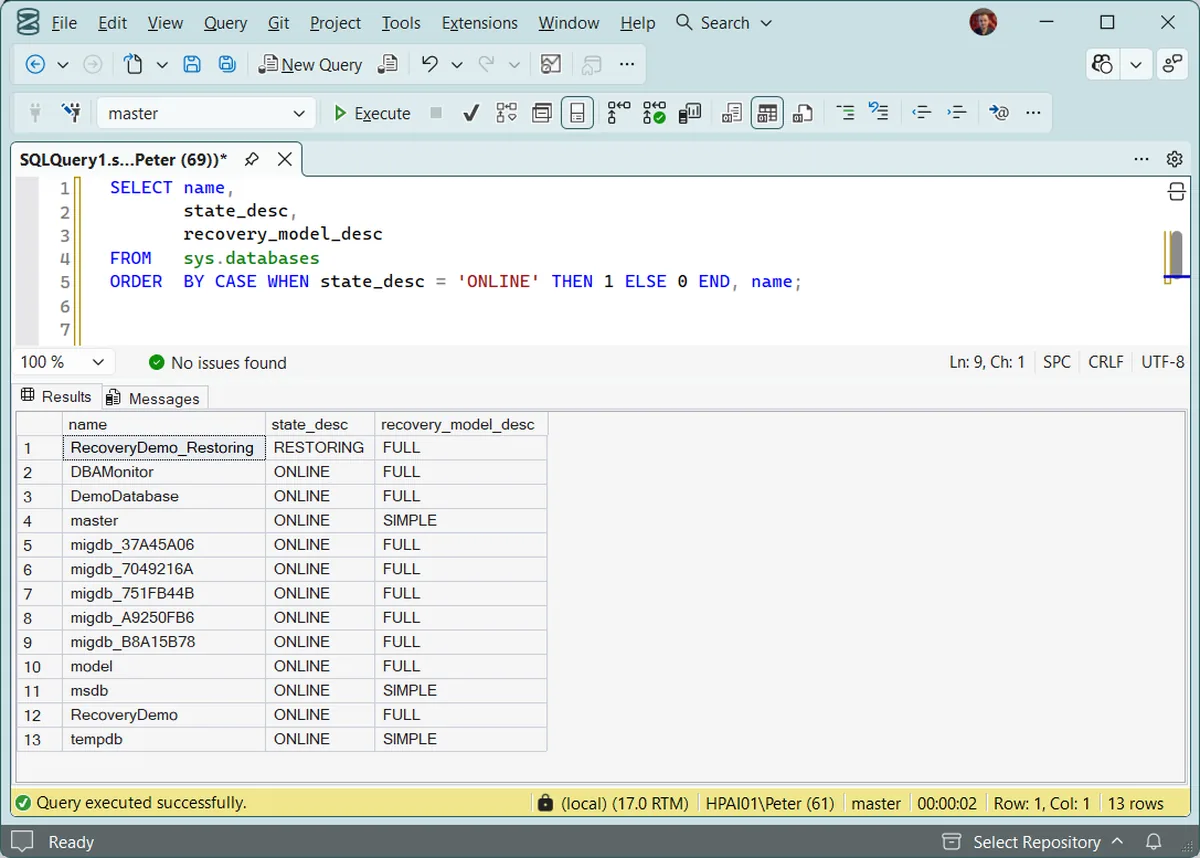Open SQL editor toolbar overflow options
Viewport: 1200px width, 858px height.
pyautogui.click(x=1034, y=113)
